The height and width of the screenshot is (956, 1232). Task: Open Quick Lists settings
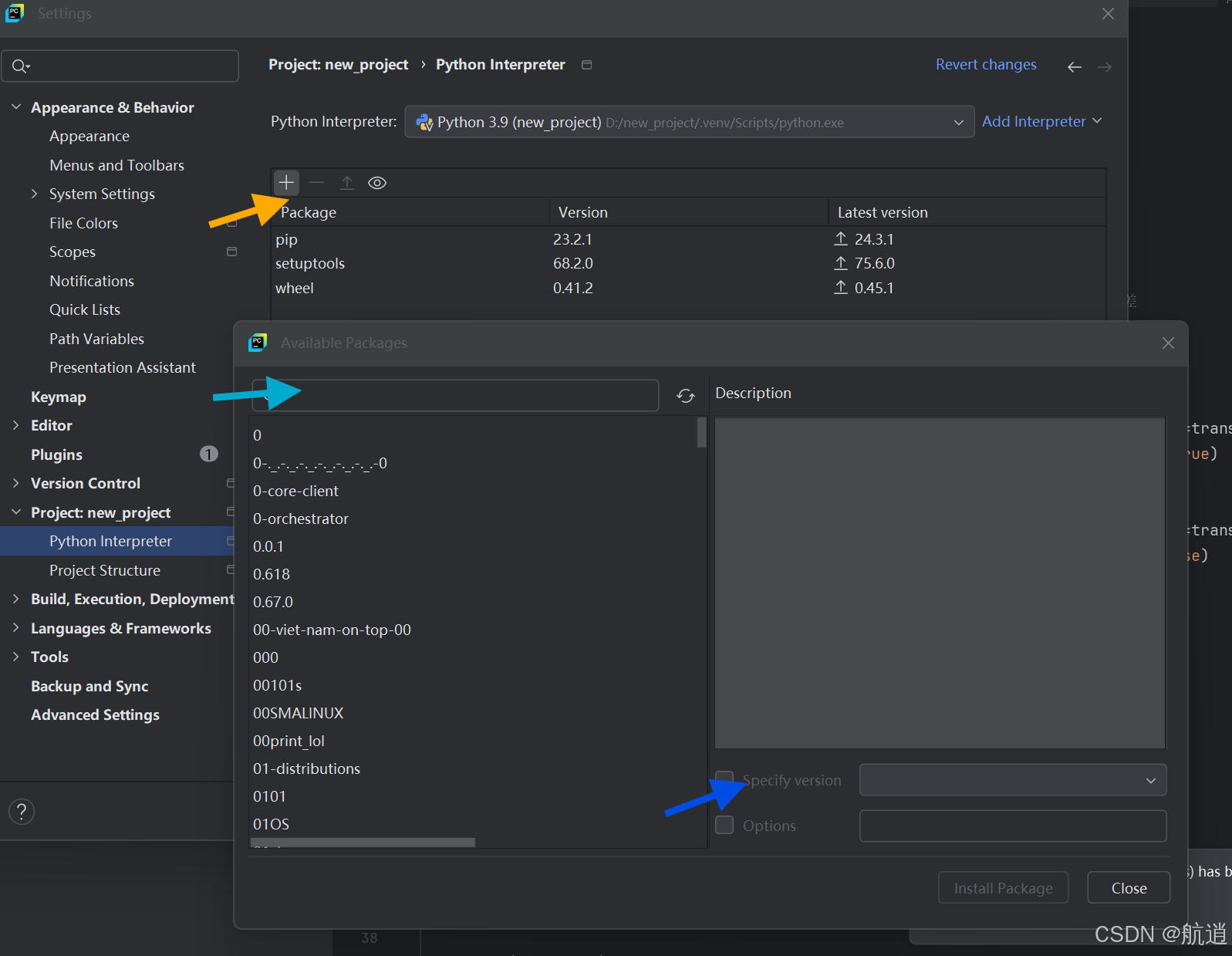pos(85,309)
